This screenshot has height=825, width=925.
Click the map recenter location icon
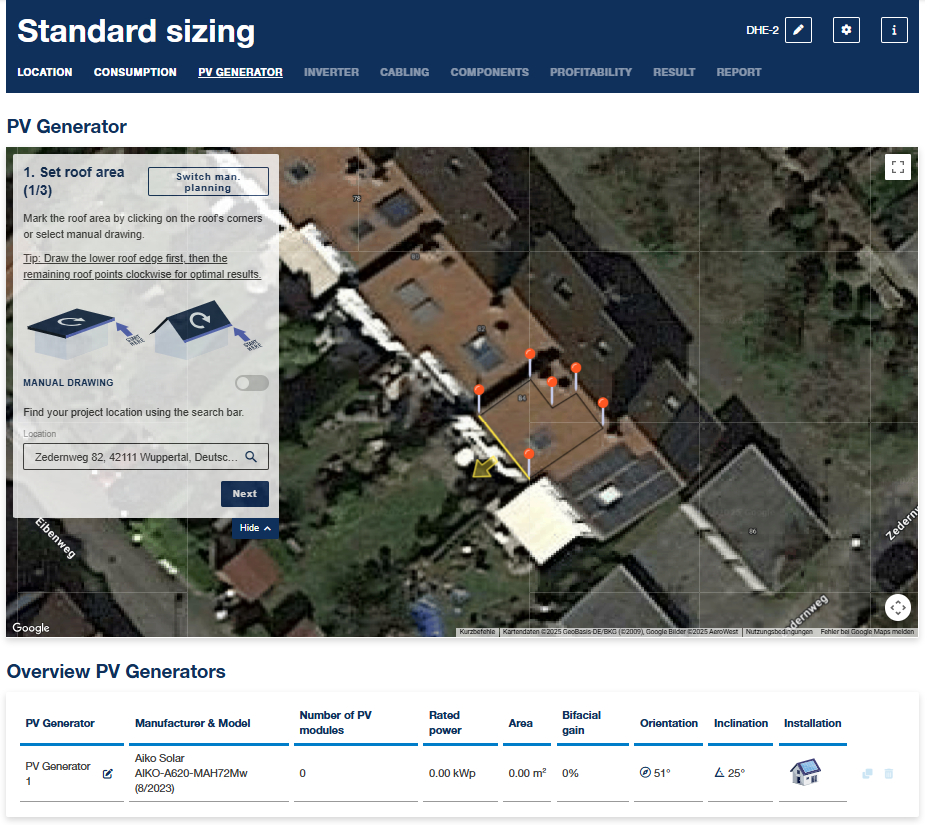[x=897, y=607]
